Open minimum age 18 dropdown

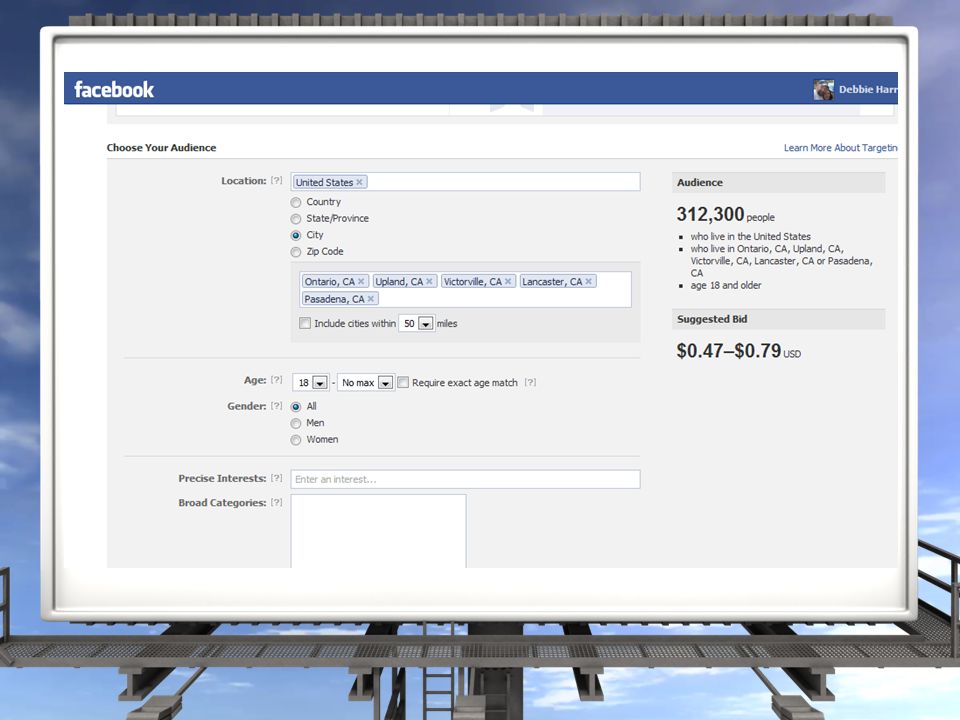311,383
